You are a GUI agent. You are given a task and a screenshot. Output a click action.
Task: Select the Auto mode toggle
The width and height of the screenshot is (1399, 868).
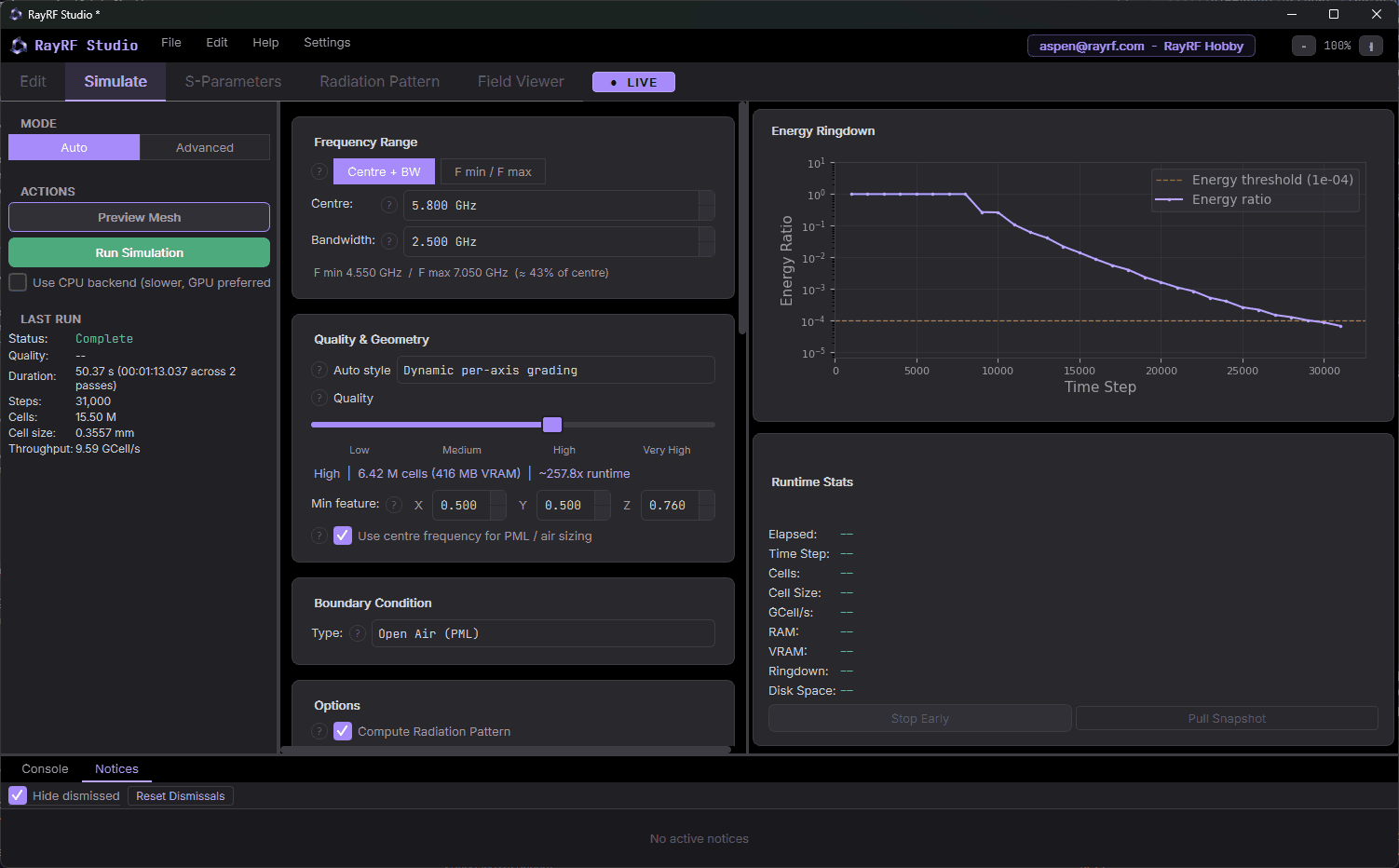pyautogui.click(x=75, y=147)
